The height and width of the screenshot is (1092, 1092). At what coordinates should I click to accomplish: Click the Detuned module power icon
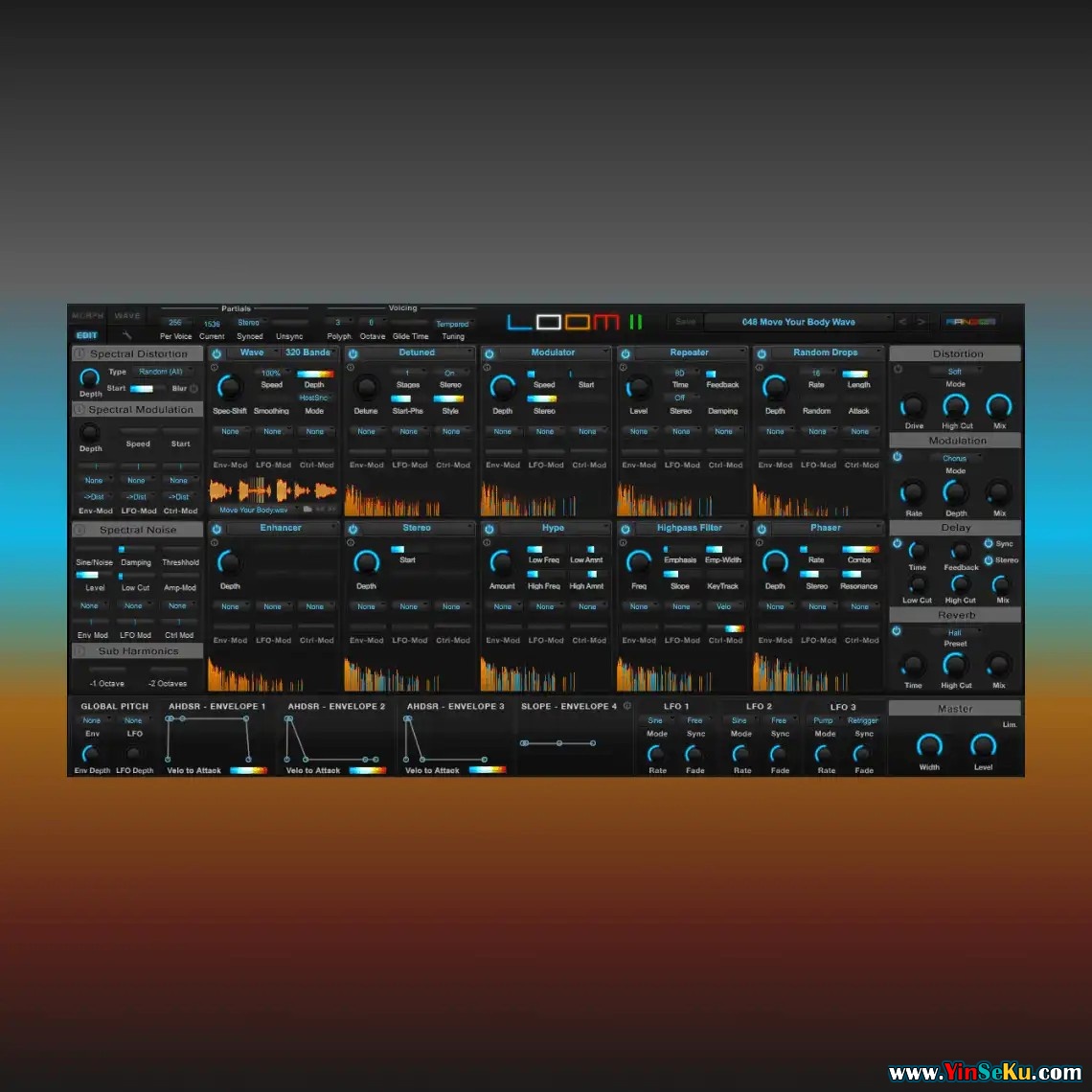pyautogui.click(x=353, y=353)
